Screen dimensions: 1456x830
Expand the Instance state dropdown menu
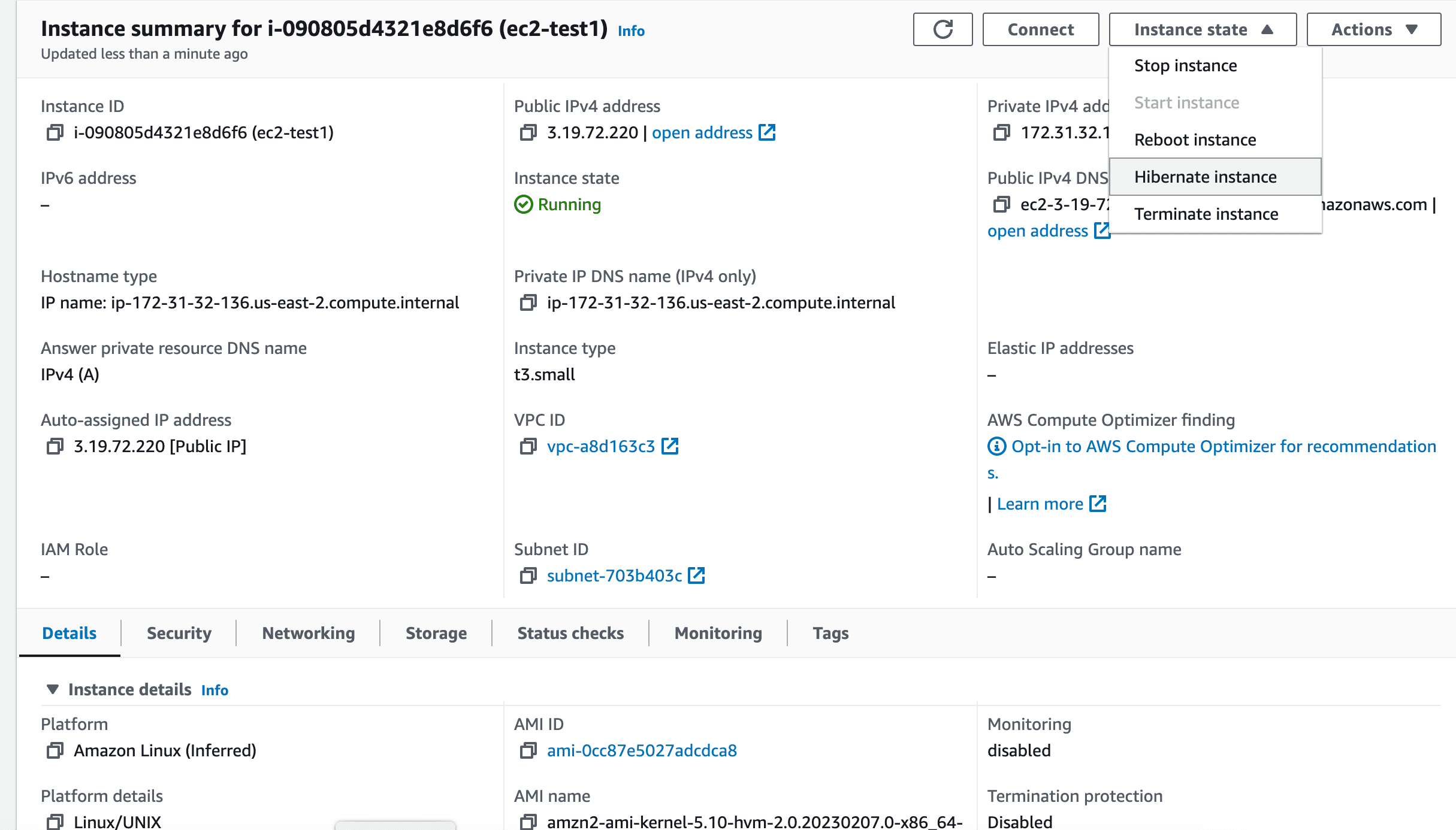[1201, 29]
